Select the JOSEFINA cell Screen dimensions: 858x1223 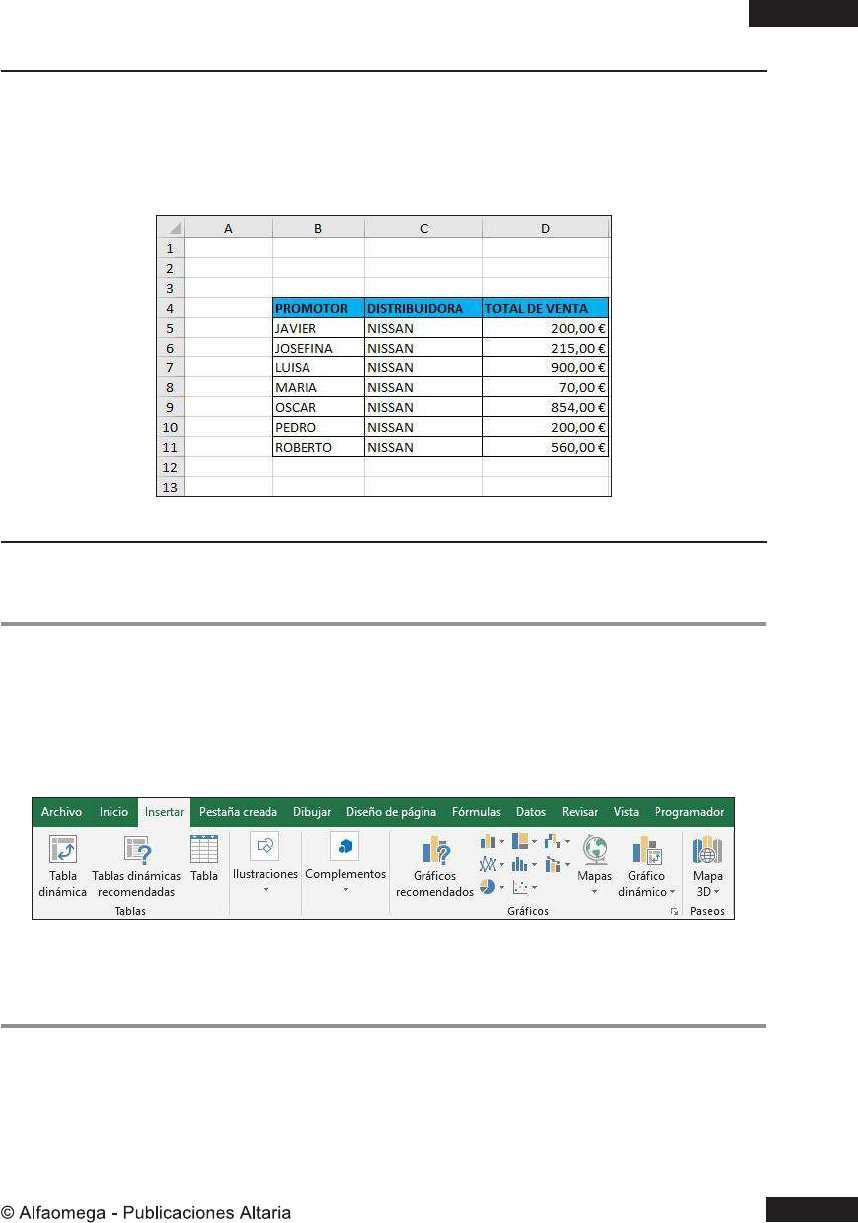tap(318, 348)
